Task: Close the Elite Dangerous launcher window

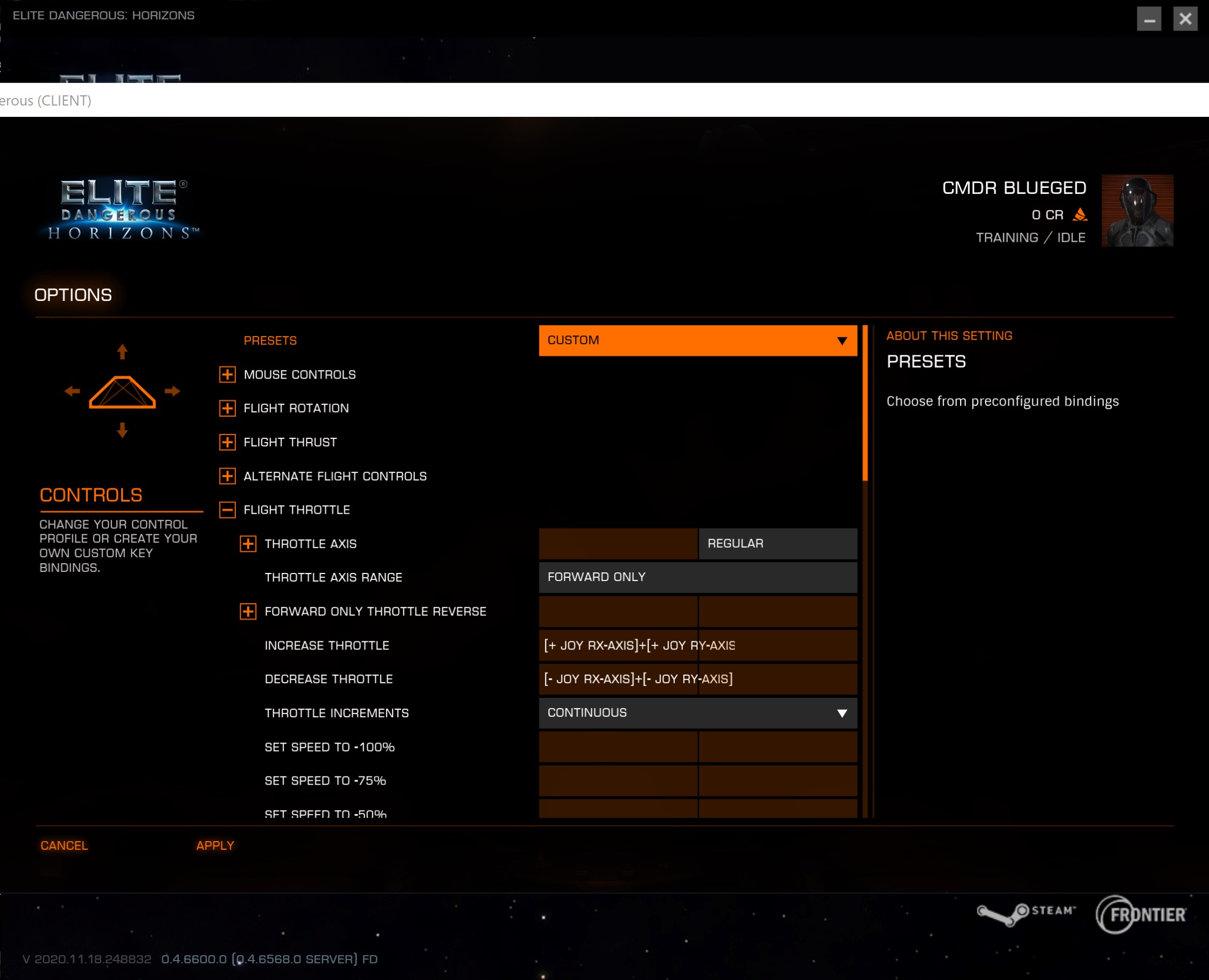Action: point(1185,19)
